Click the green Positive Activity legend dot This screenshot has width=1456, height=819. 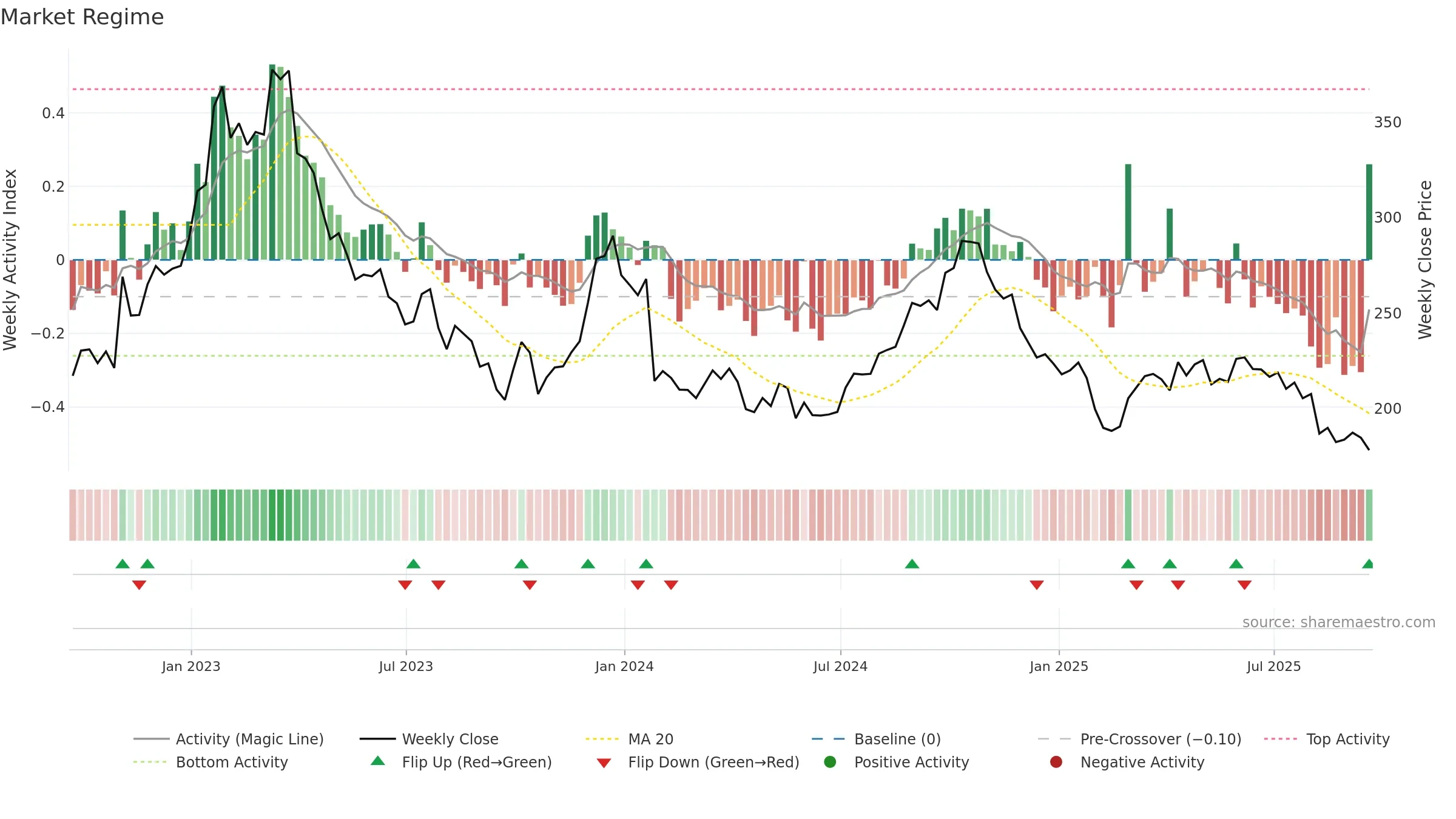tap(831, 761)
